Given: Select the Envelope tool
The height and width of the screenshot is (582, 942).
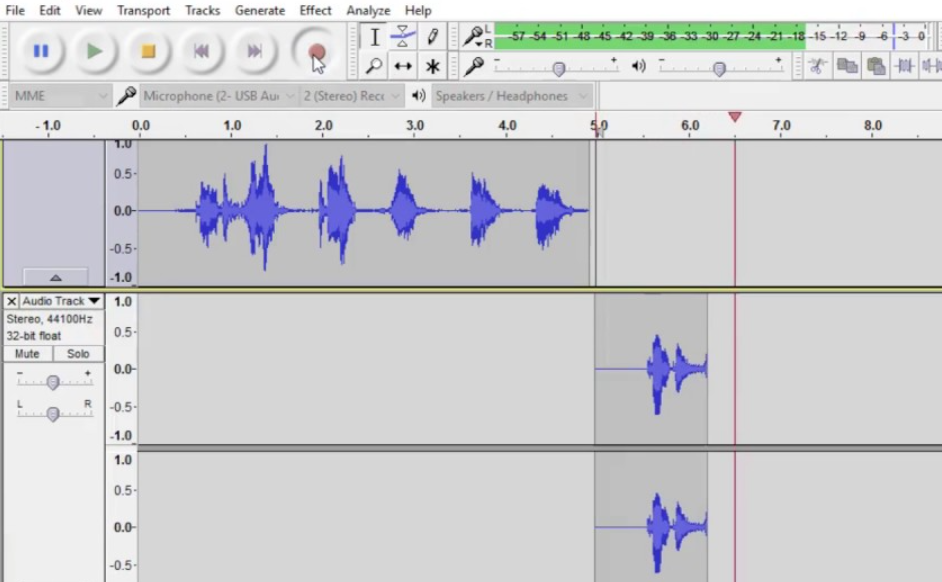Looking at the screenshot, I should pos(403,37).
